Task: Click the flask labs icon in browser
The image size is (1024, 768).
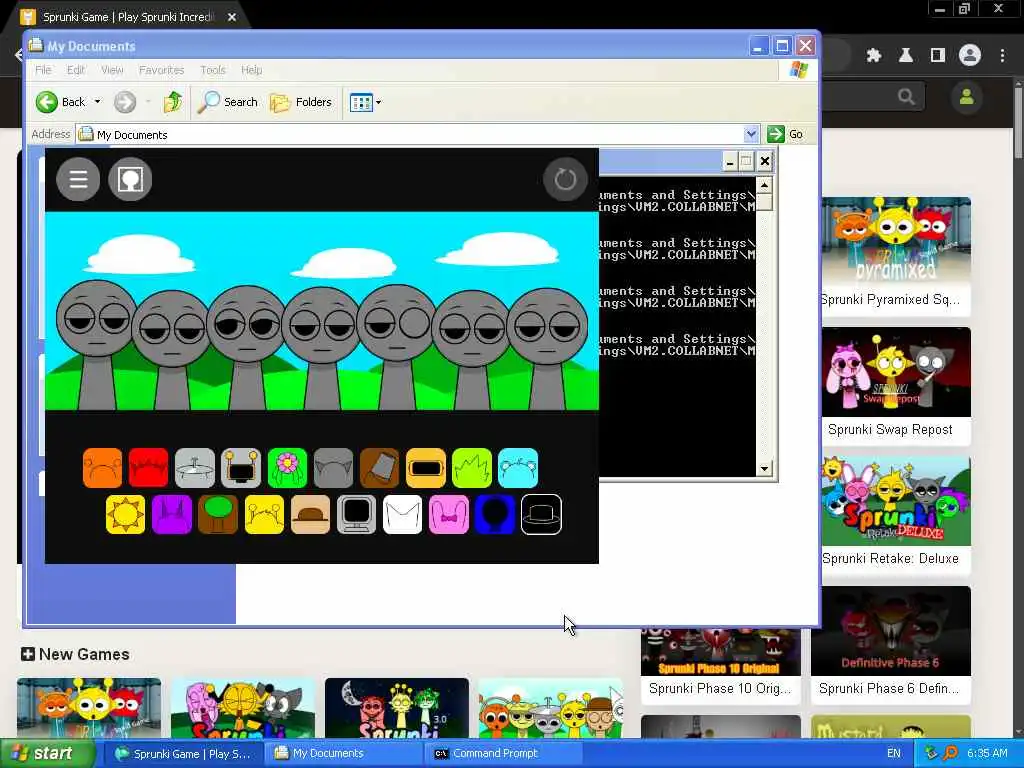Action: click(906, 56)
